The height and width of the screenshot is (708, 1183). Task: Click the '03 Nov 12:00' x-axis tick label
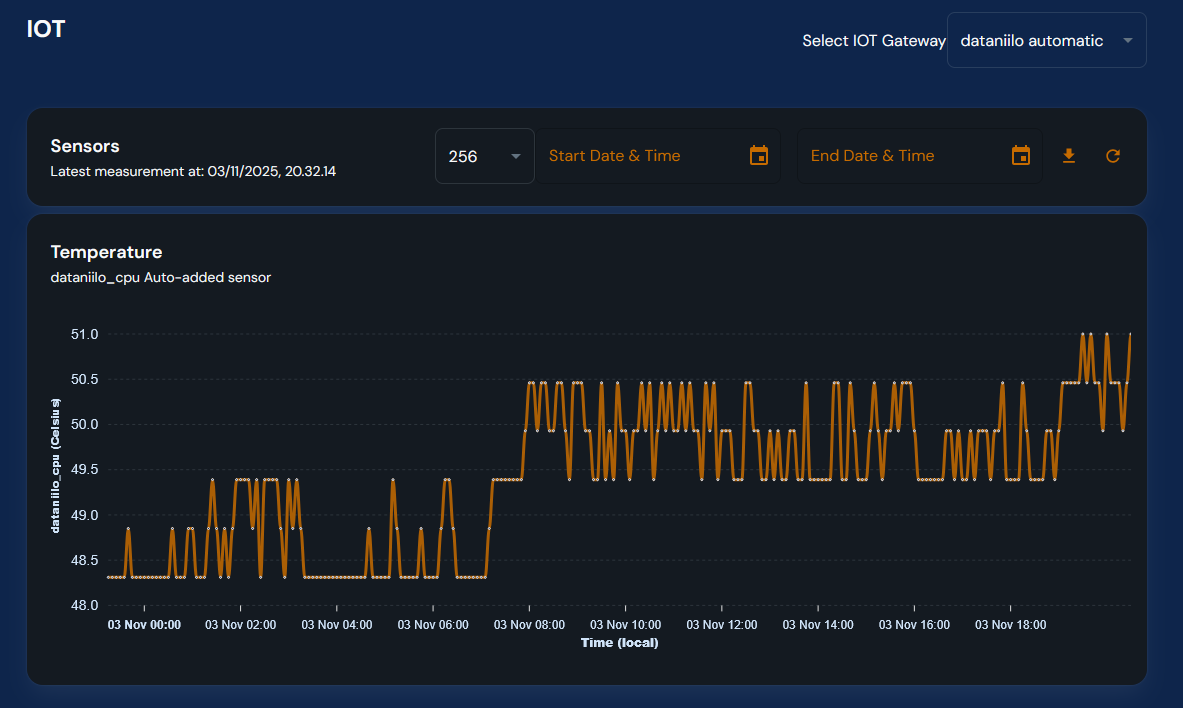point(722,625)
